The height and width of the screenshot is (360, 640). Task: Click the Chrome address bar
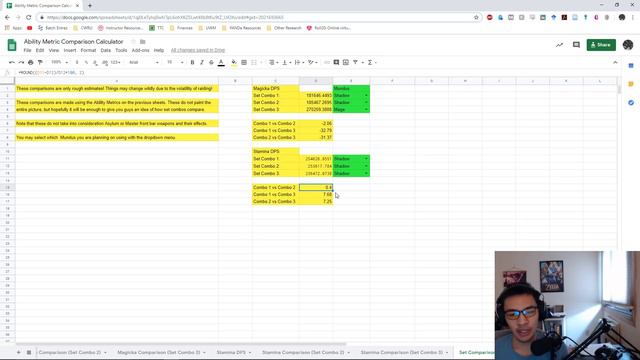[x=257, y=18]
